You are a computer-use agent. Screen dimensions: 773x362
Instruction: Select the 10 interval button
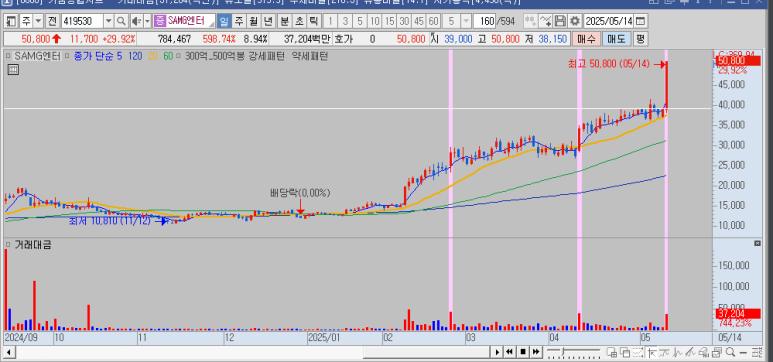375,21
